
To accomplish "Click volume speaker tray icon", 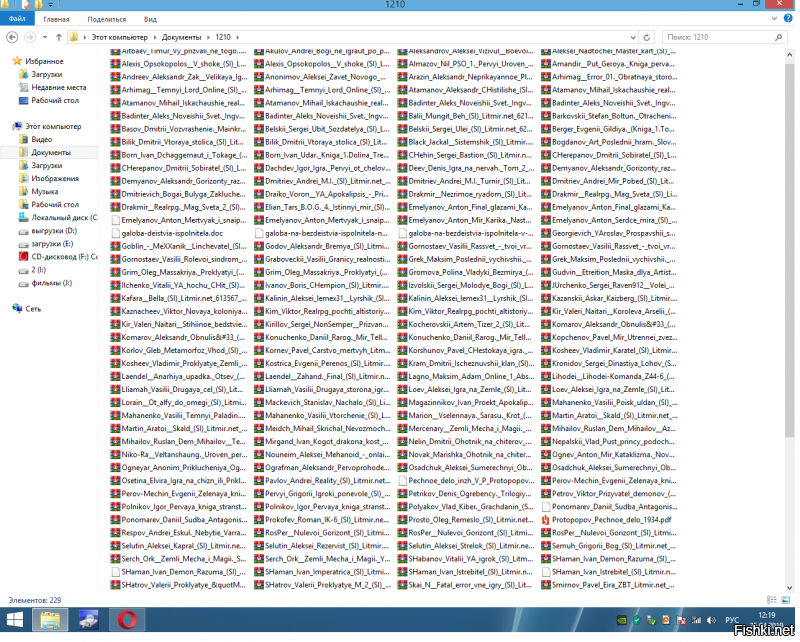I will click(711, 620).
